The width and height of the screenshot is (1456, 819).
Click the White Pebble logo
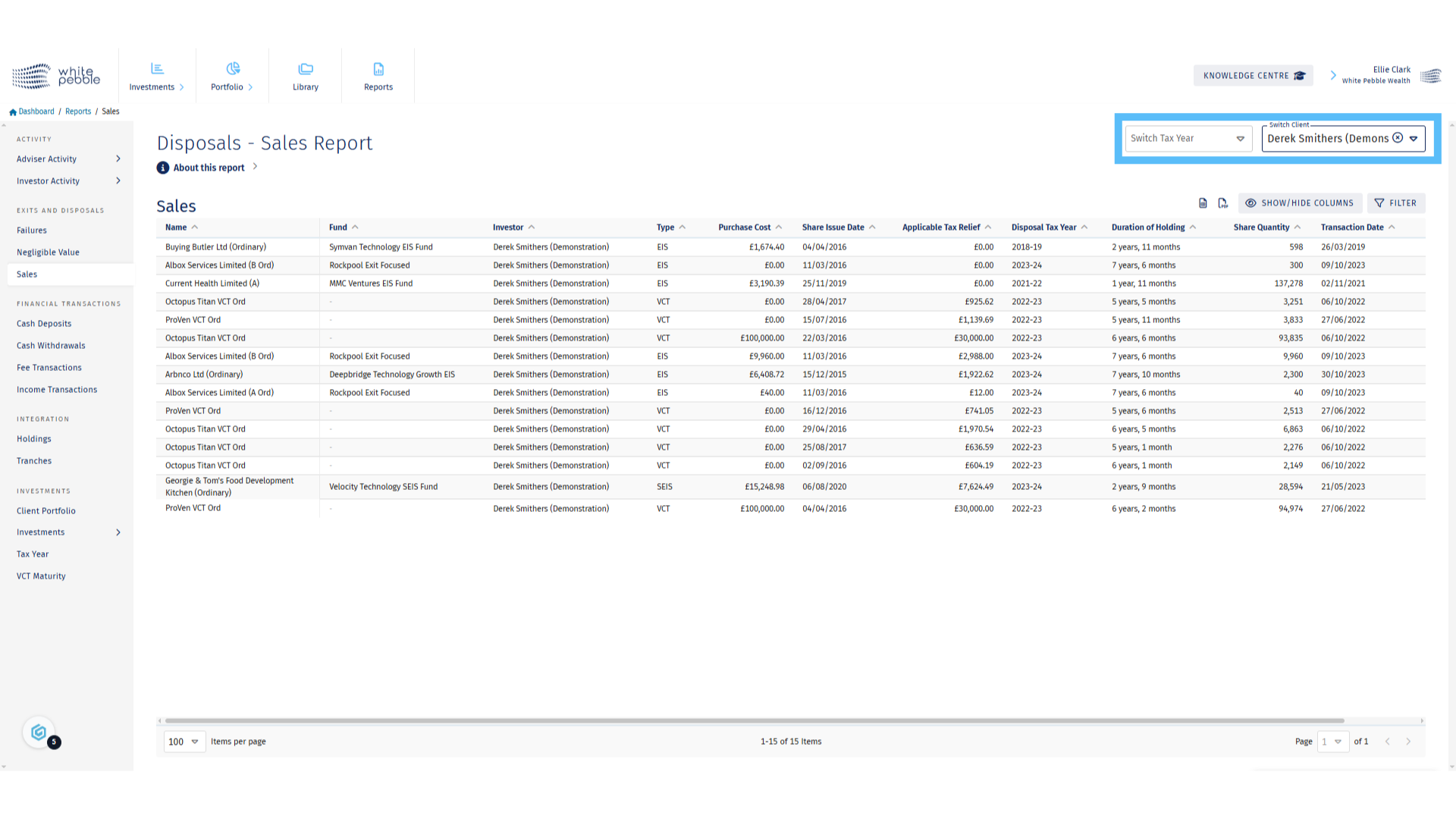pos(56,76)
